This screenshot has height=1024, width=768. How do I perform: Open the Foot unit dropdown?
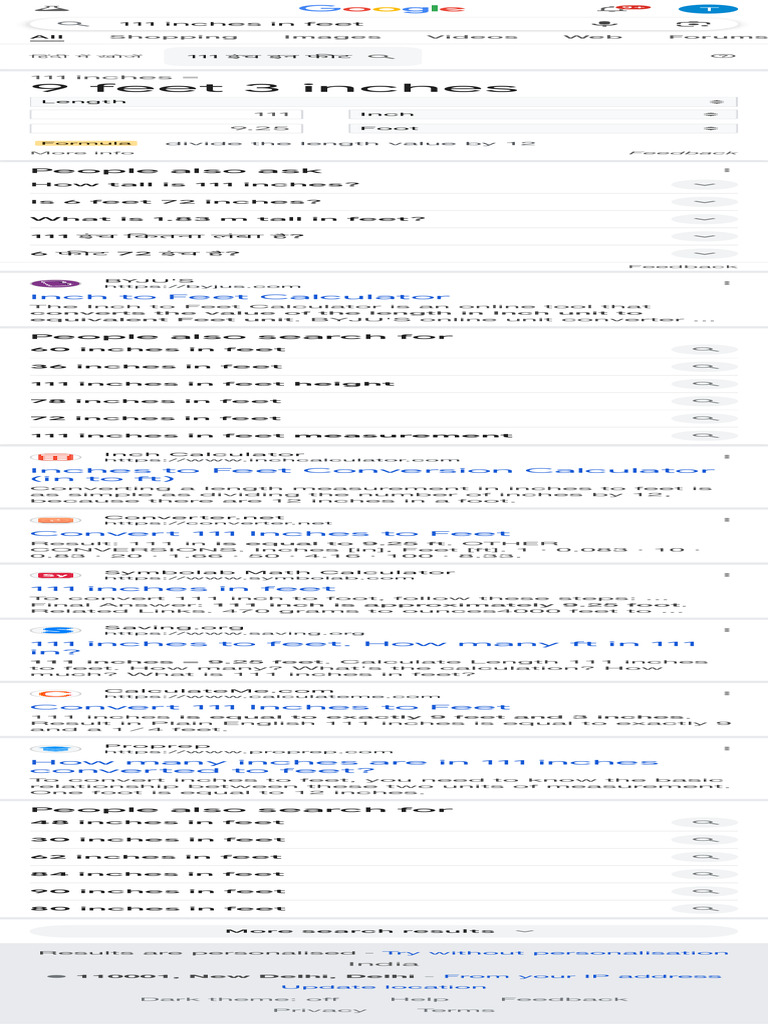click(543, 129)
